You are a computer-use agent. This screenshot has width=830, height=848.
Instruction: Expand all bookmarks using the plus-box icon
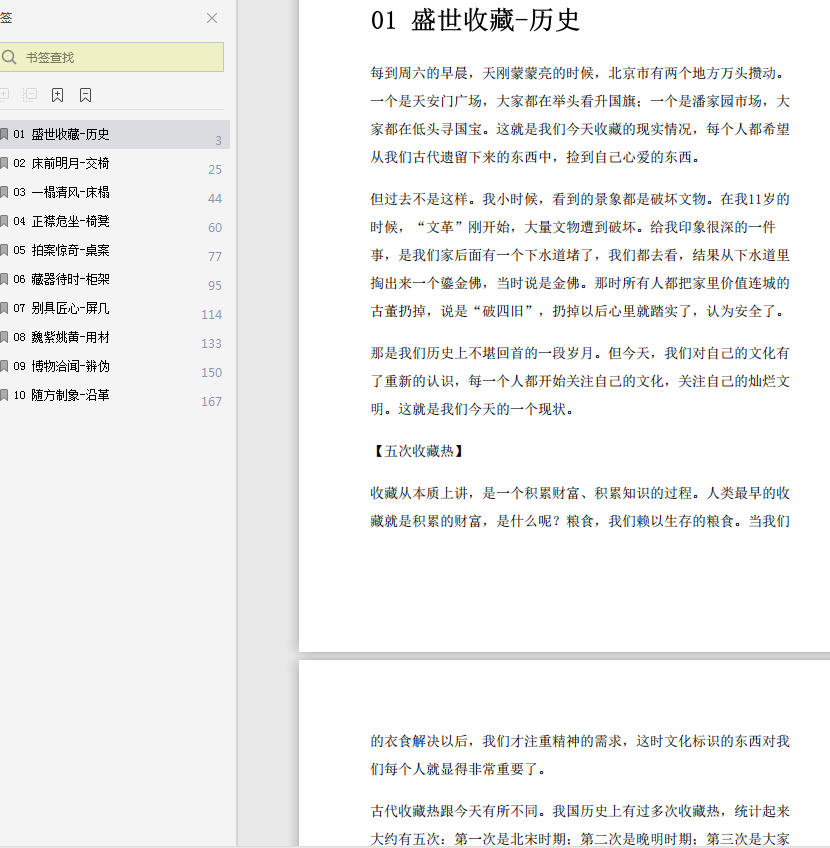click(4, 95)
